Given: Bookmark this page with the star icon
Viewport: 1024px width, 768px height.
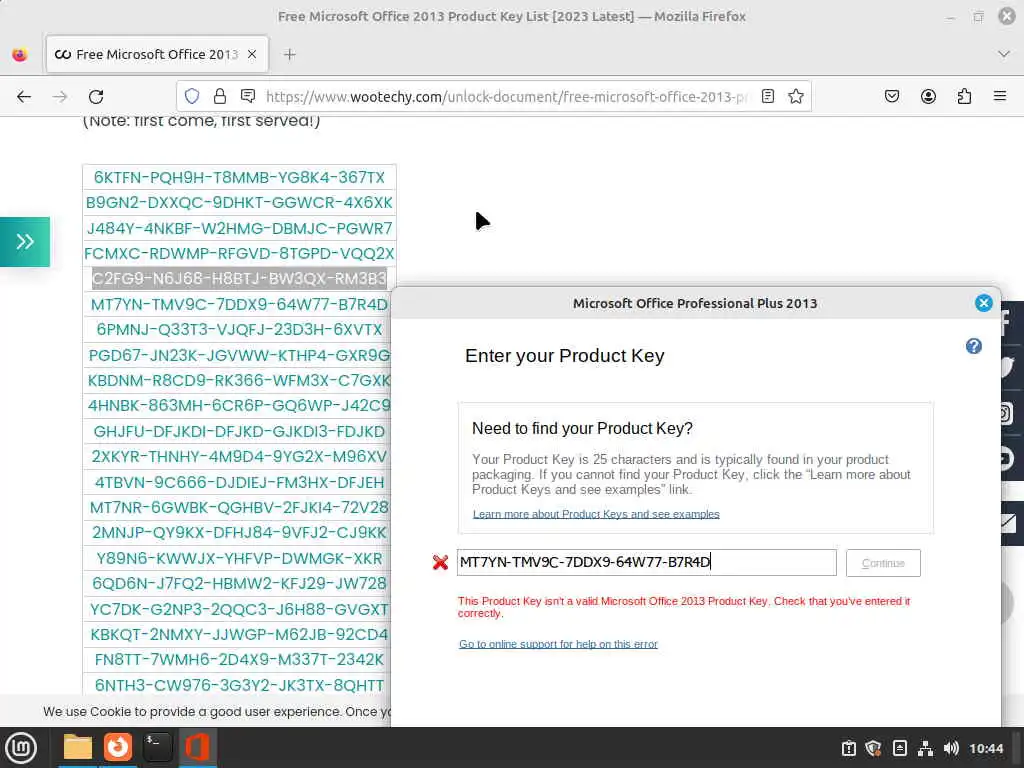Looking at the screenshot, I should tap(795, 97).
